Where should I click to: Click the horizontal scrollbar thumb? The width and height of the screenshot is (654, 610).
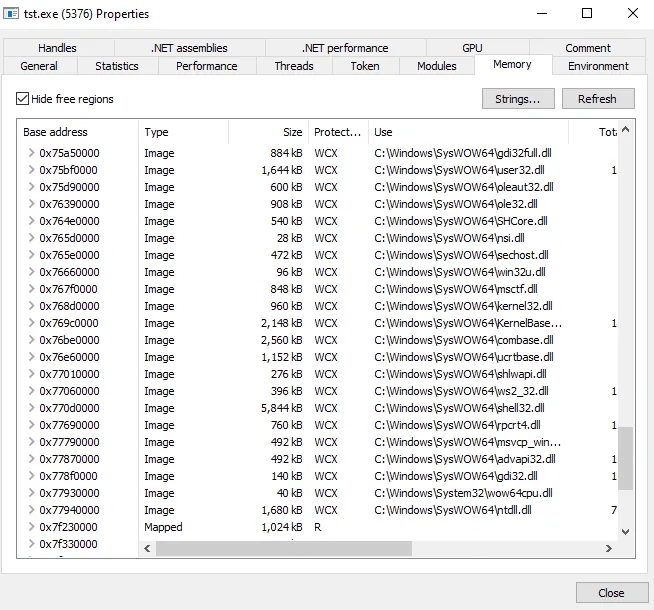point(283,548)
